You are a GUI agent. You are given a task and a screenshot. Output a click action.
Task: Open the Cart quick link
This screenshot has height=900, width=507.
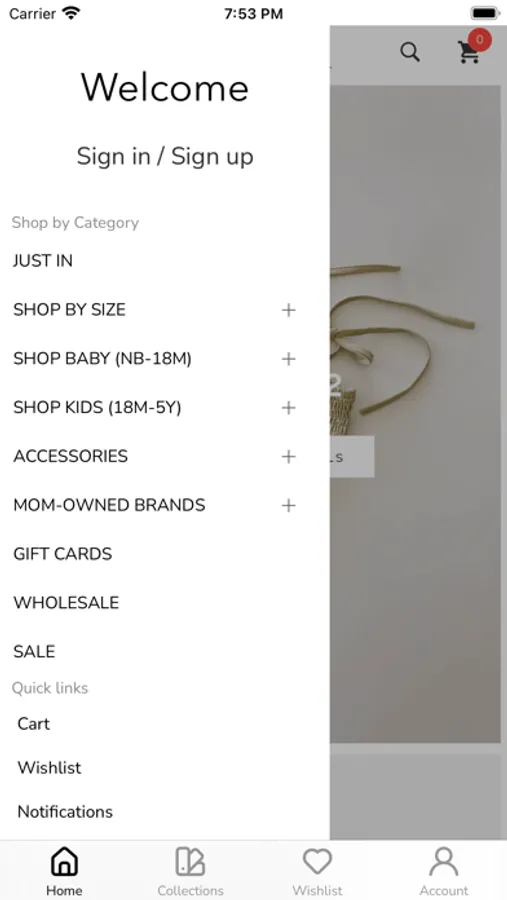point(34,723)
